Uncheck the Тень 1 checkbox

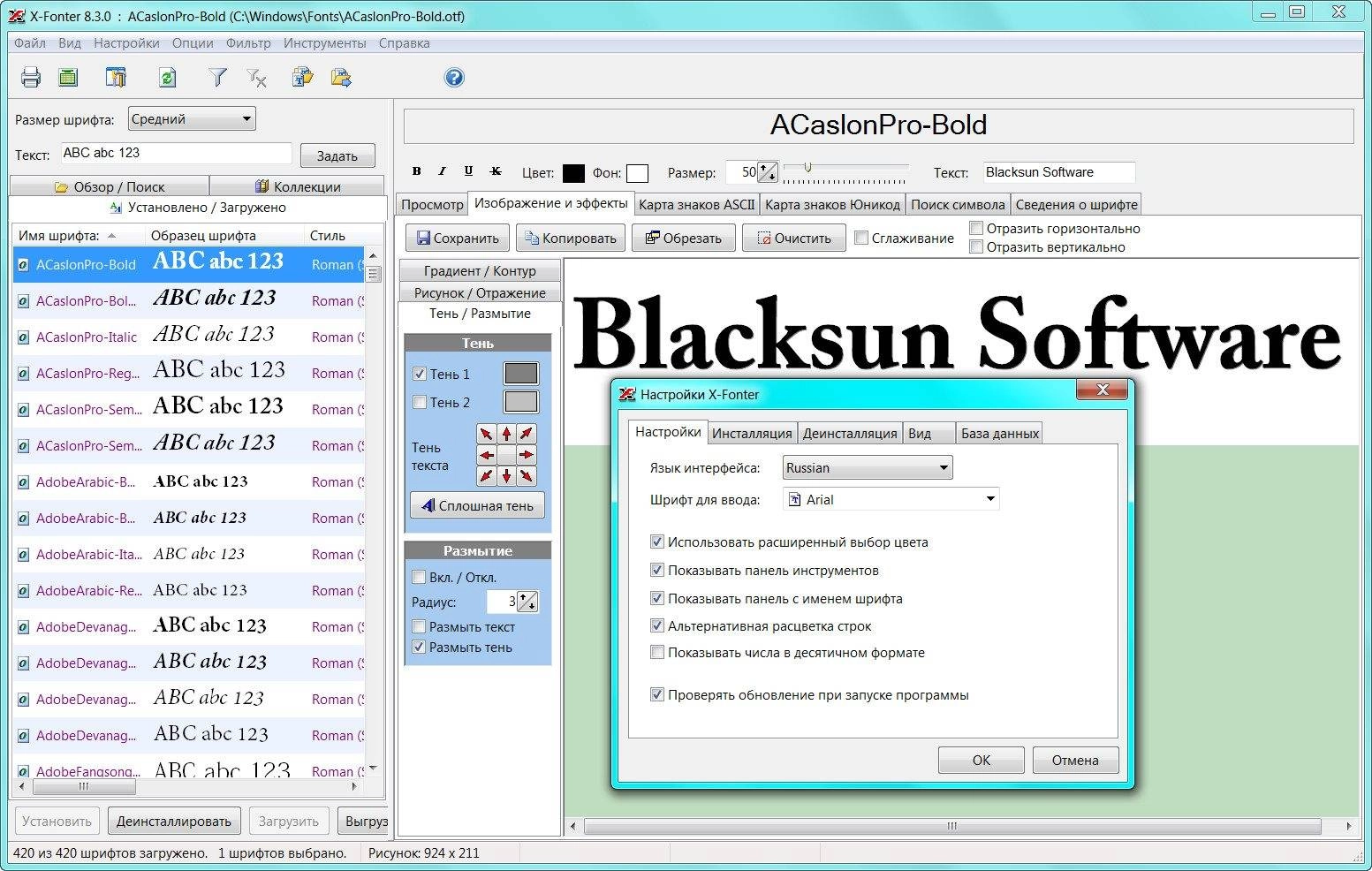(x=420, y=374)
